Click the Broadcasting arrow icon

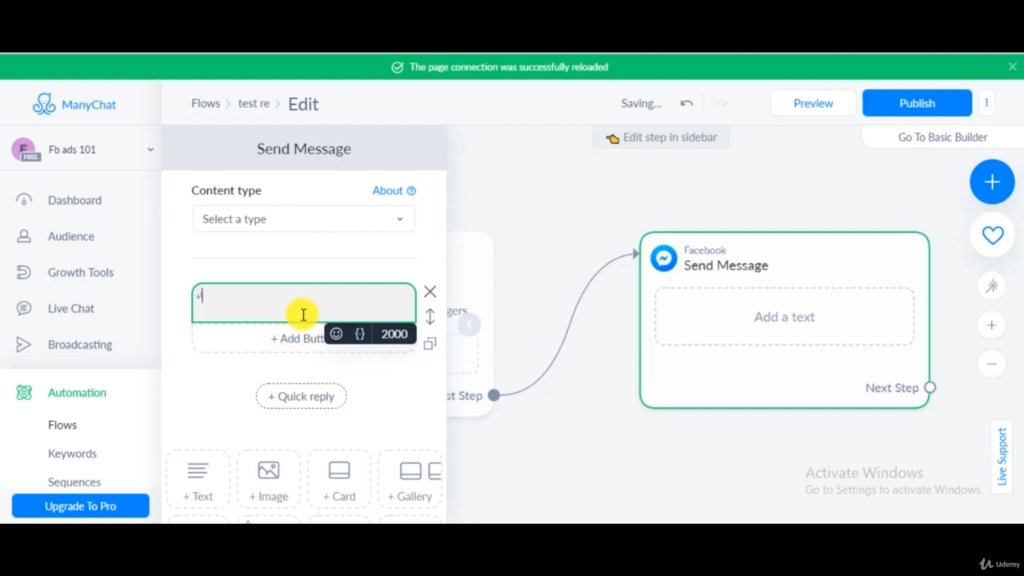(x=24, y=344)
